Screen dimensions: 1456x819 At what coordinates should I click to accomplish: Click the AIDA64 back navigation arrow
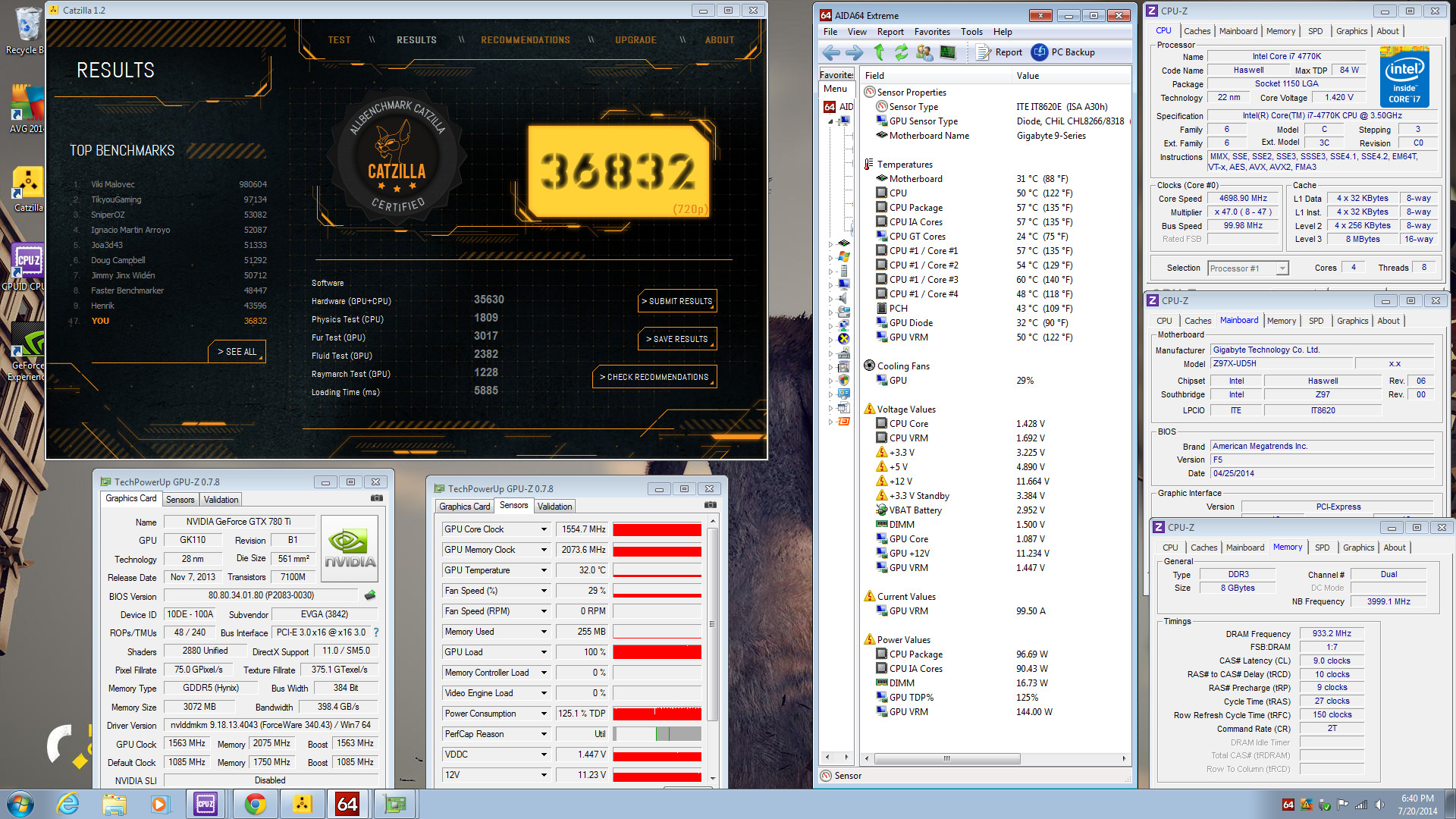point(831,52)
